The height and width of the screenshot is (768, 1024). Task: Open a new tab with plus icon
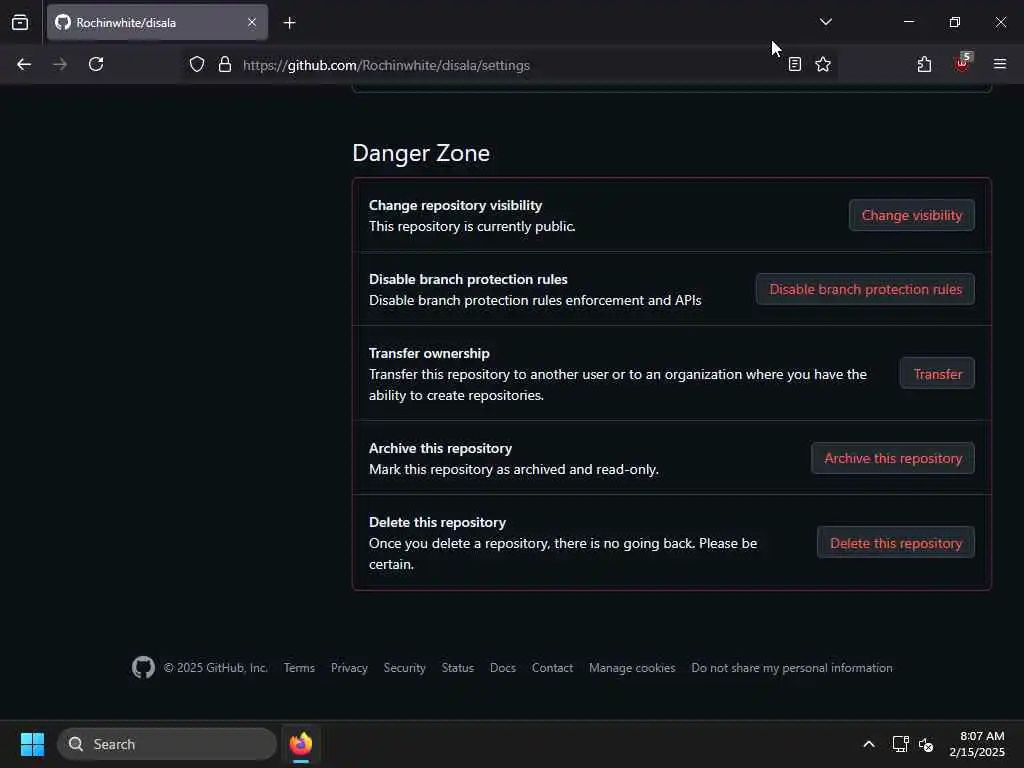[289, 23]
